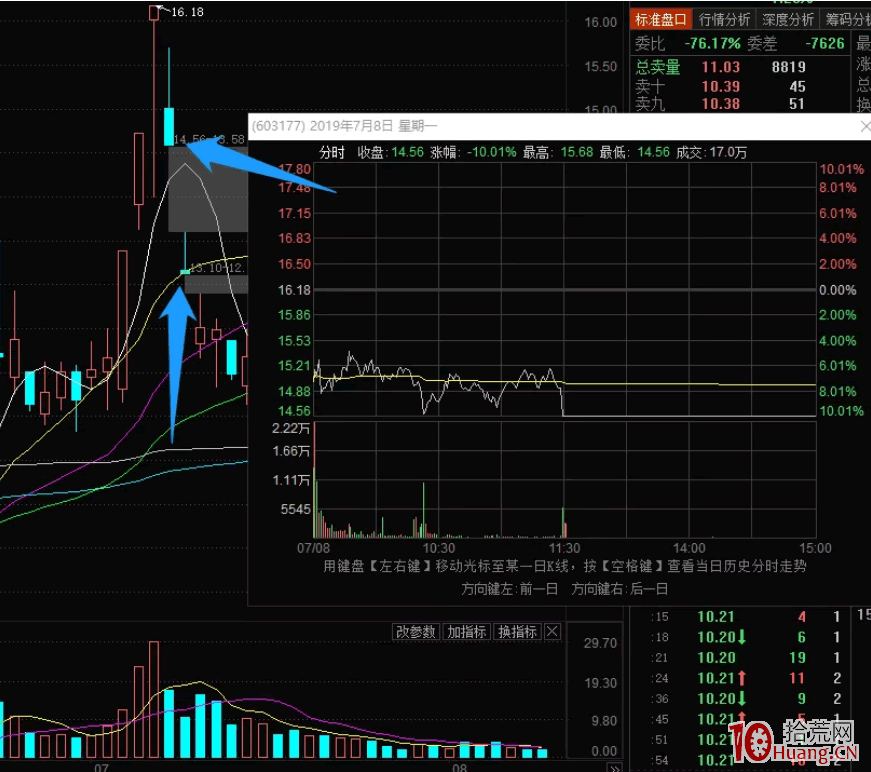Image resolution: width=871 pixels, height=772 pixels.
Task: Close the 603177 intraday popup window
Action: pos(865,127)
